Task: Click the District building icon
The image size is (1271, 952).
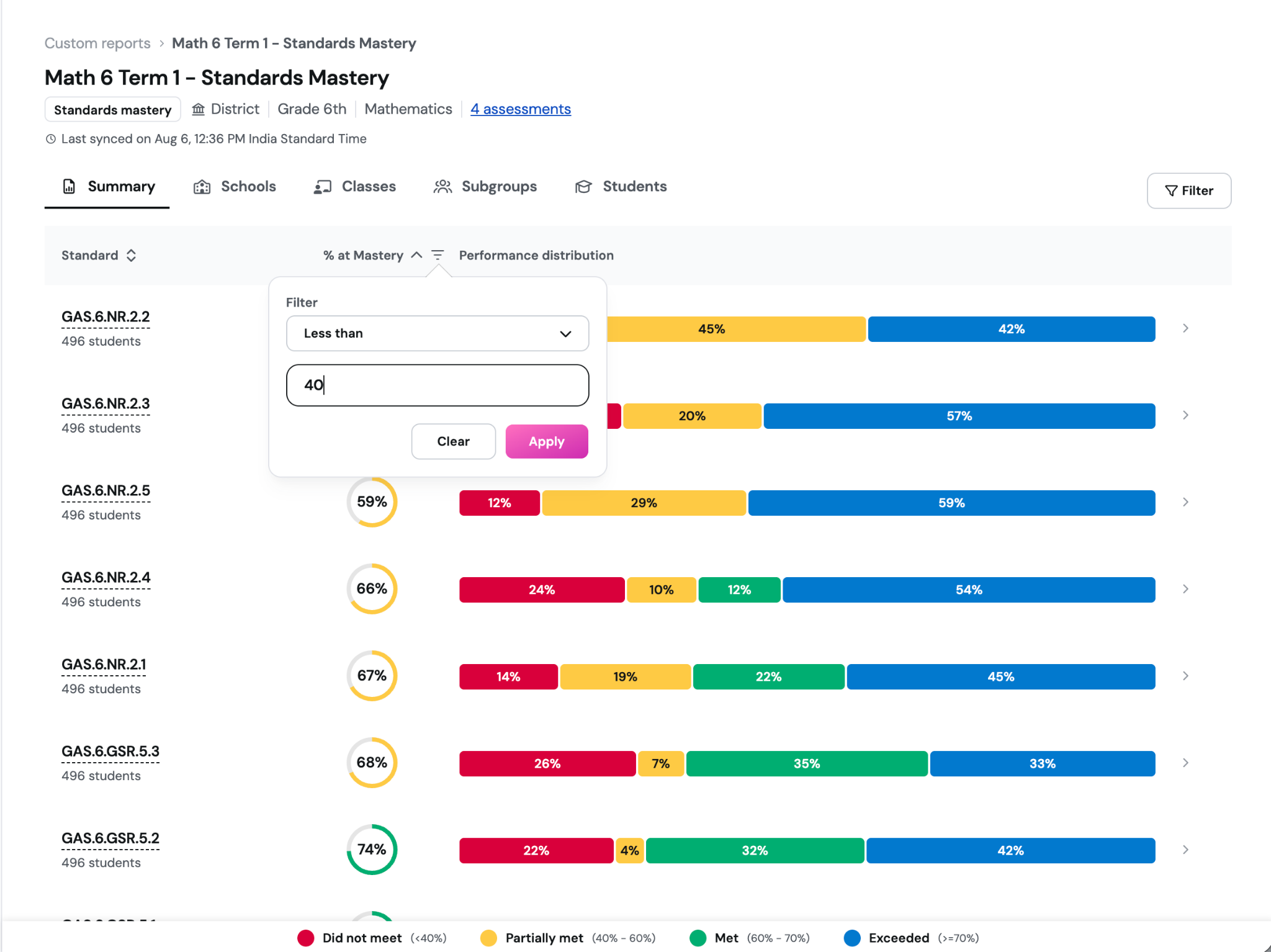Action: (x=199, y=109)
